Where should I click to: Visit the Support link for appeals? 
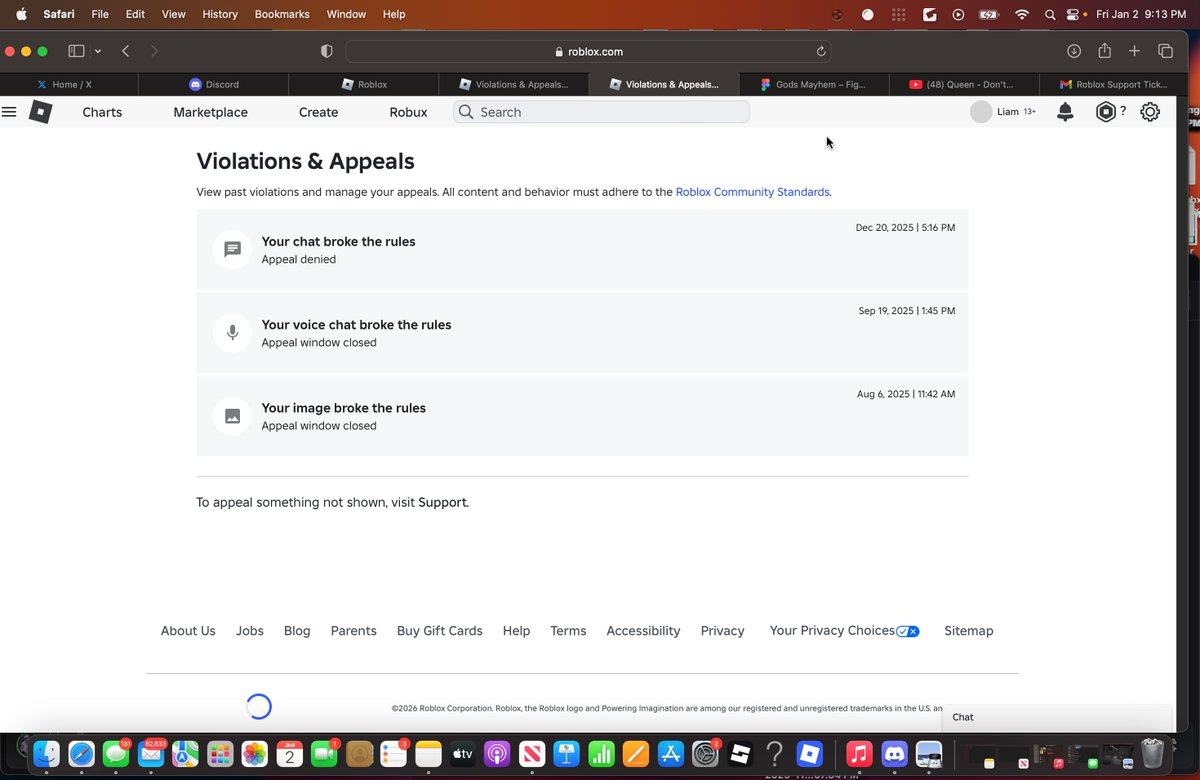pyautogui.click(x=442, y=502)
